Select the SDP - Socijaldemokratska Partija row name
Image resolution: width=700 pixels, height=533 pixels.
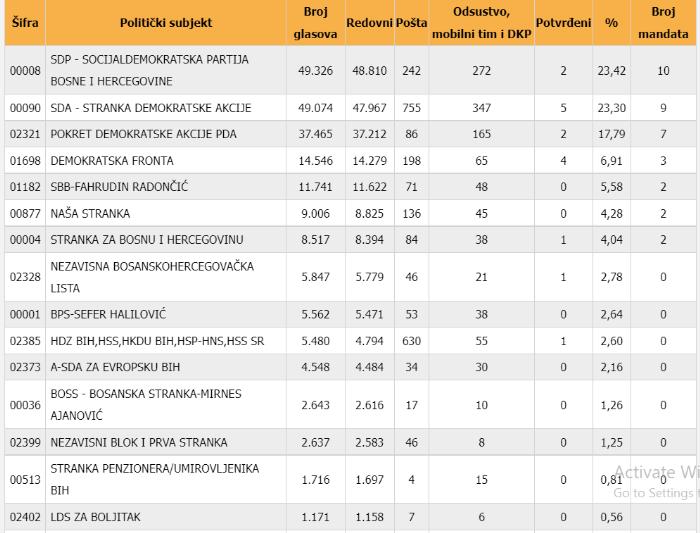149,70
